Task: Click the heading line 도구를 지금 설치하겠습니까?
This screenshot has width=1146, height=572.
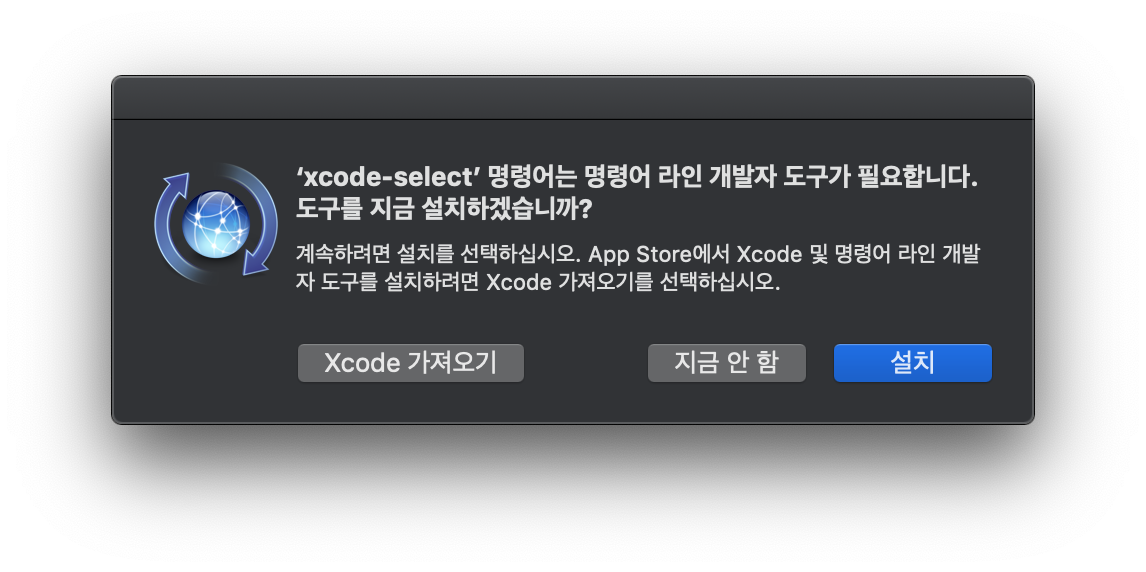Action: (444, 209)
